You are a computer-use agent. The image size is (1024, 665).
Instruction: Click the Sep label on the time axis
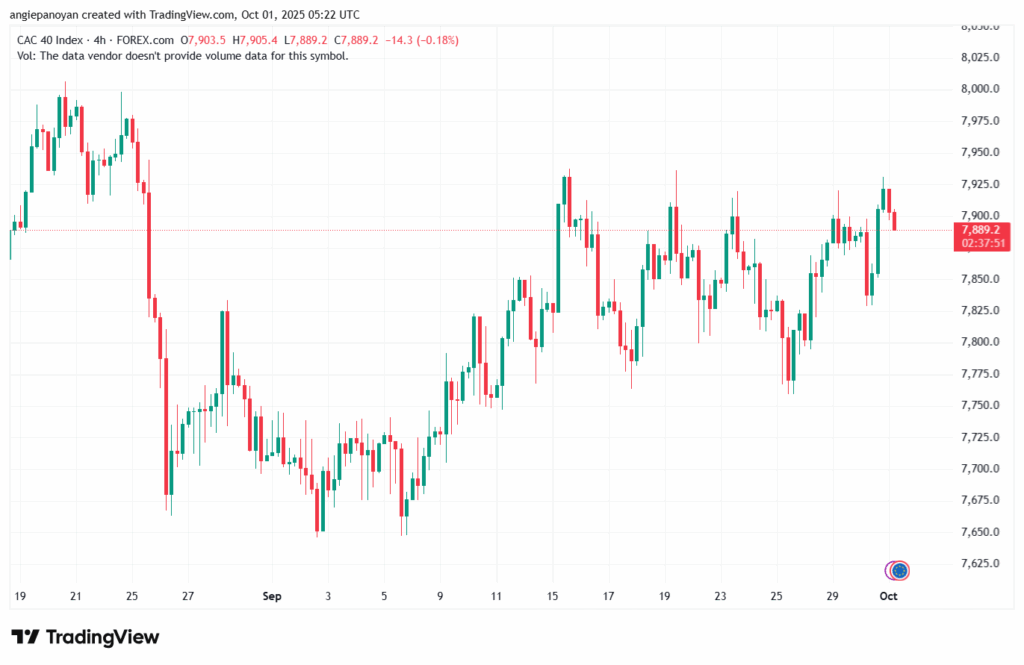(271, 596)
